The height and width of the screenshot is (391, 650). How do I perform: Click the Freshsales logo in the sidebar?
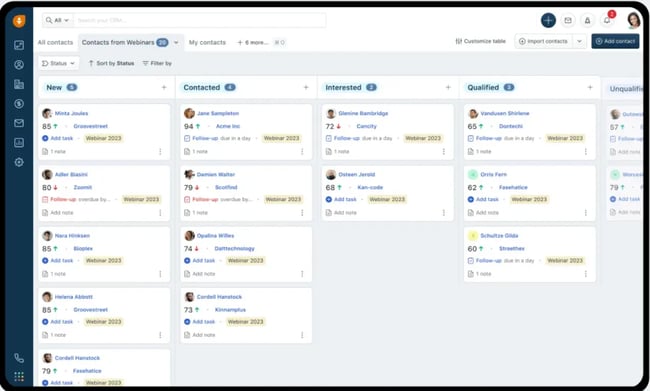pyautogui.click(x=19, y=21)
